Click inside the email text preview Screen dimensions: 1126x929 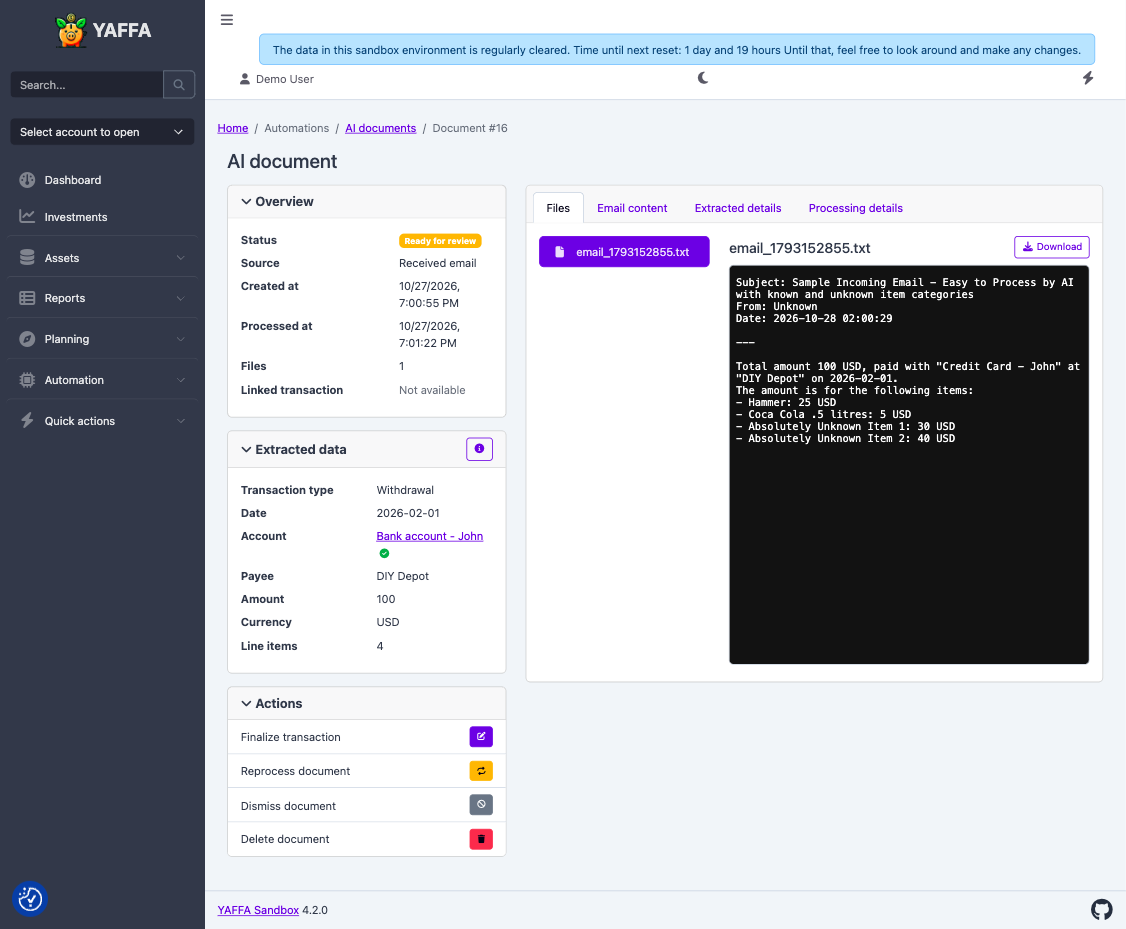click(908, 464)
